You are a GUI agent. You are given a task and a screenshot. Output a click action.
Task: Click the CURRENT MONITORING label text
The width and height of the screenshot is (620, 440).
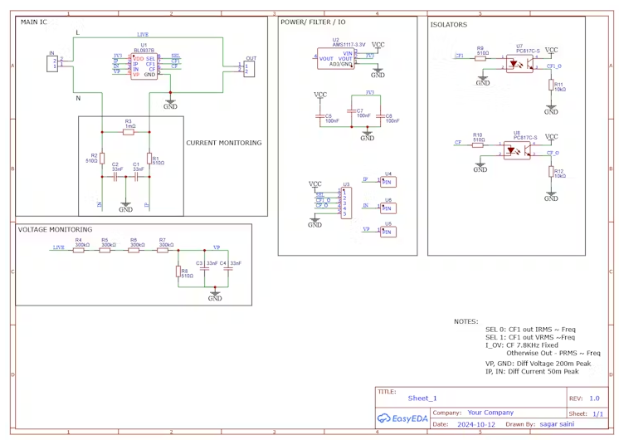coord(223,143)
